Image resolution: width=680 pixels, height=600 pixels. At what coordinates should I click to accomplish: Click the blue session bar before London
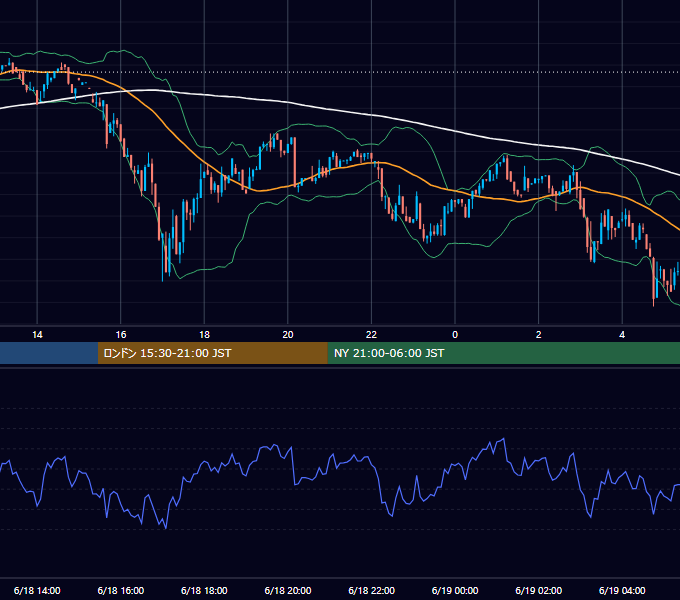coord(49,353)
